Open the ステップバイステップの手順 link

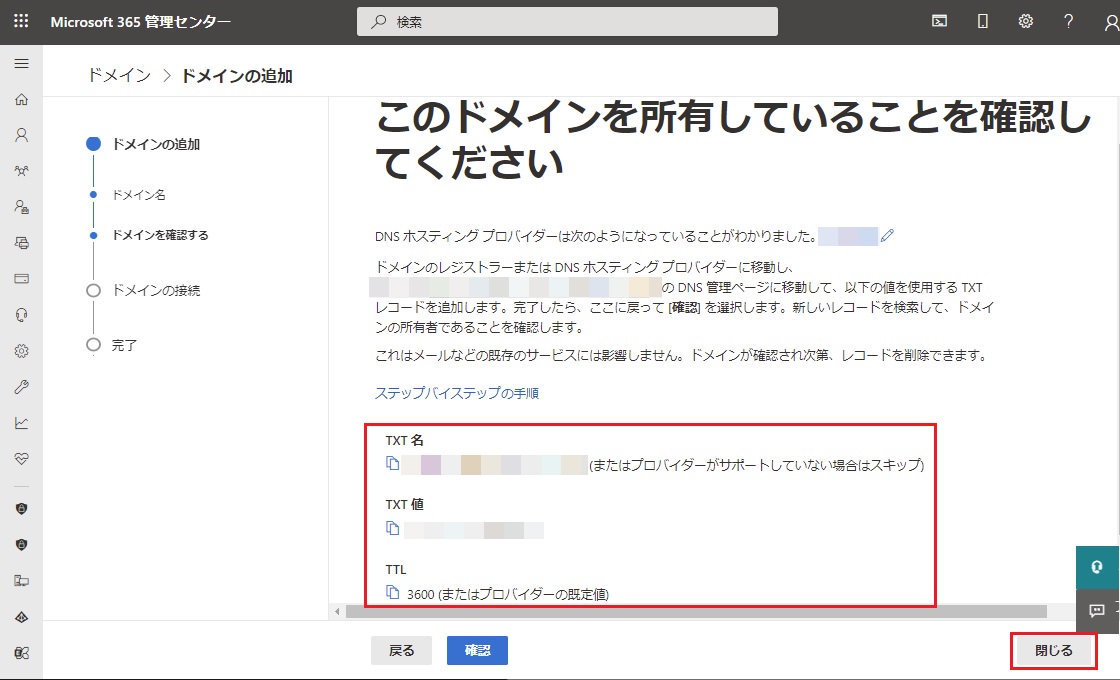[x=457, y=393]
